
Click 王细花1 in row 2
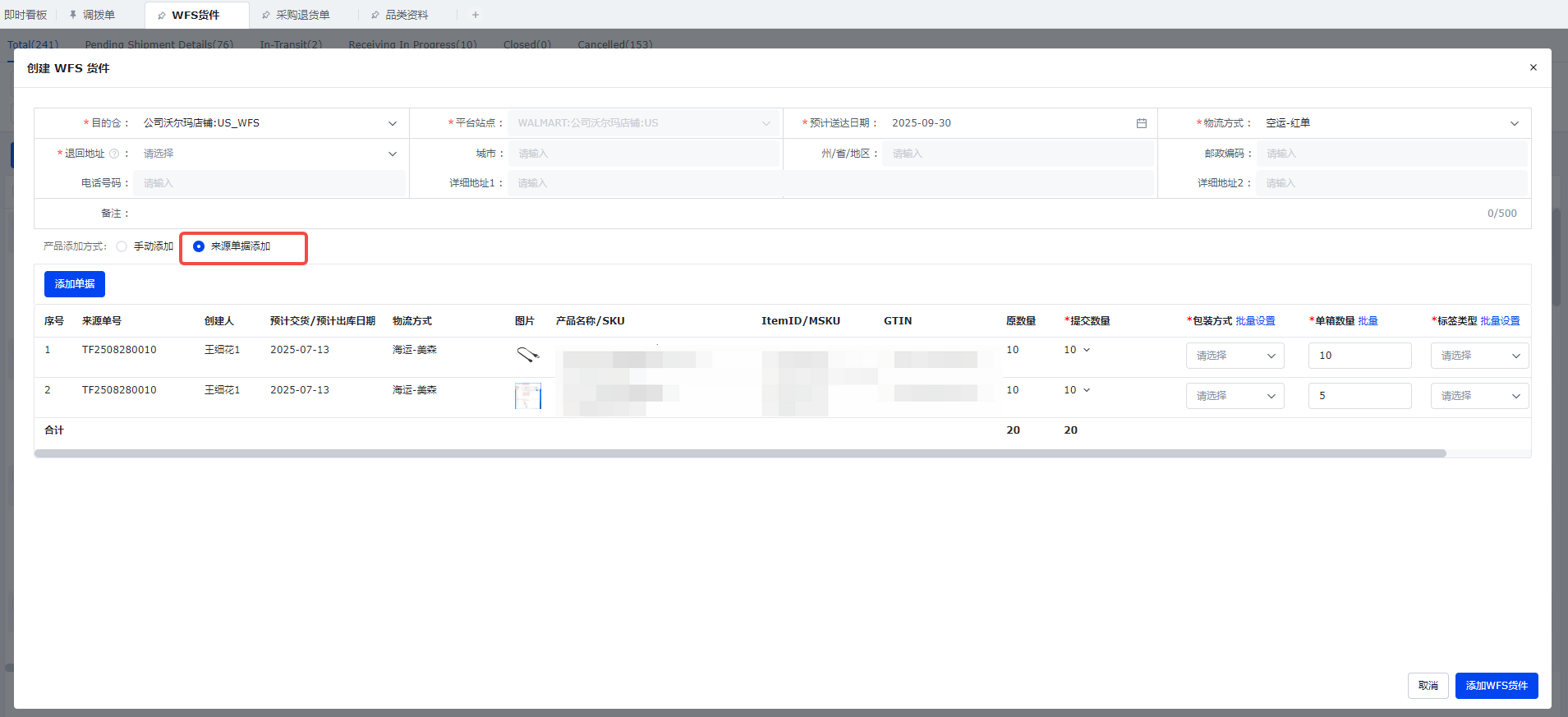223,390
